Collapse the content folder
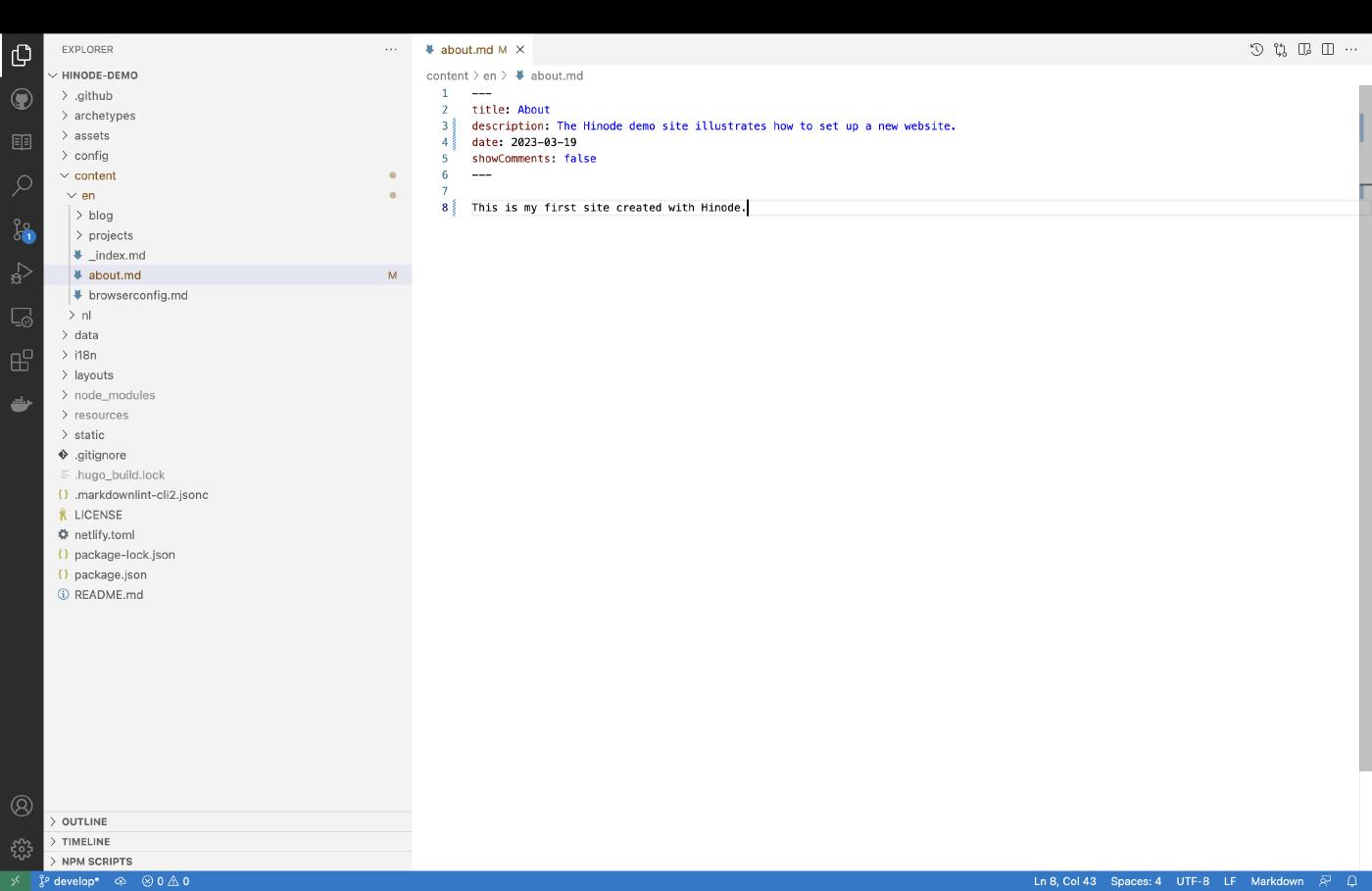 [x=227, y=175]
